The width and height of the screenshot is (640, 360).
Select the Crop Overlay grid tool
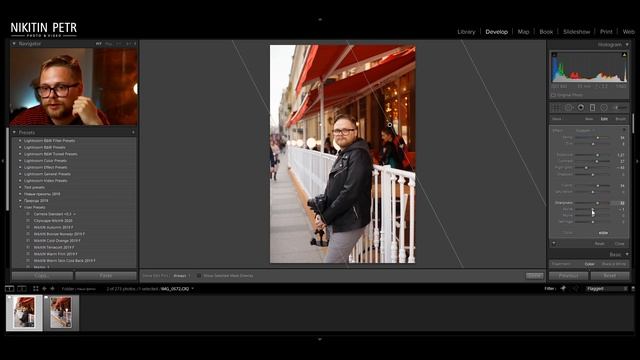click(556, 108)
